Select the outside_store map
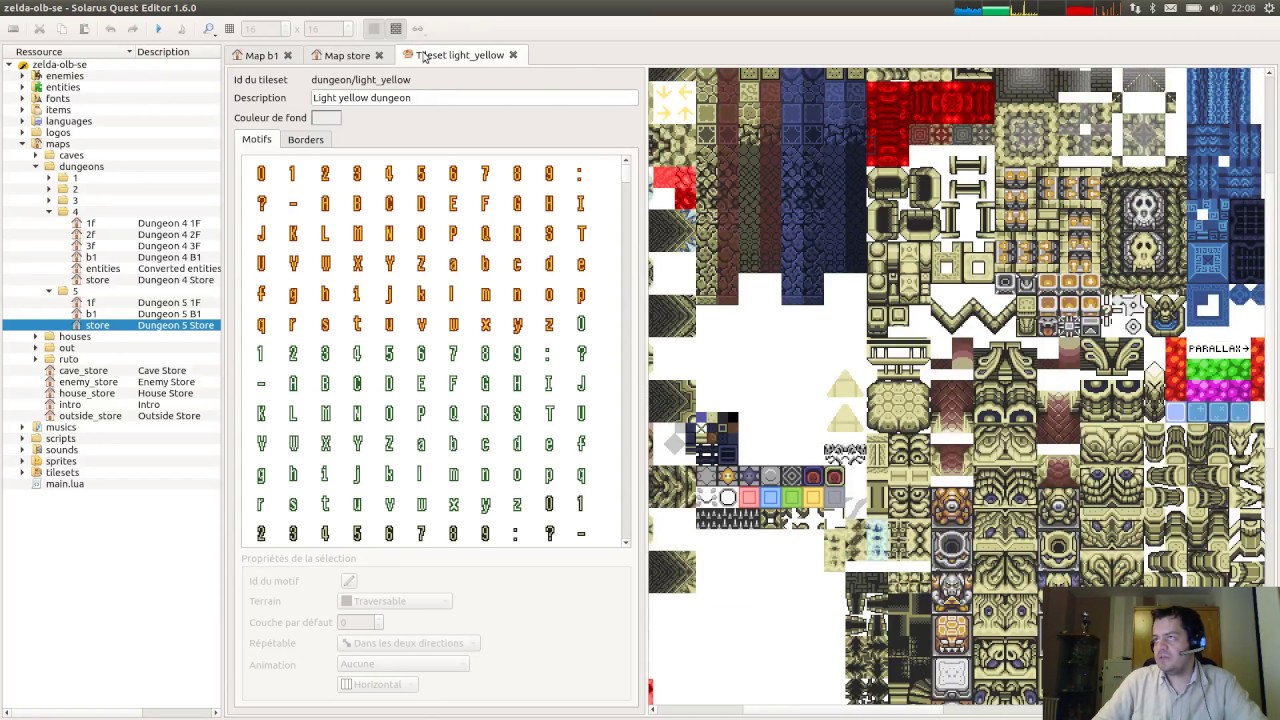Image resolution: width=1280 pixels, height=720 pixels. pyautogui.click(x=122, y=416)
